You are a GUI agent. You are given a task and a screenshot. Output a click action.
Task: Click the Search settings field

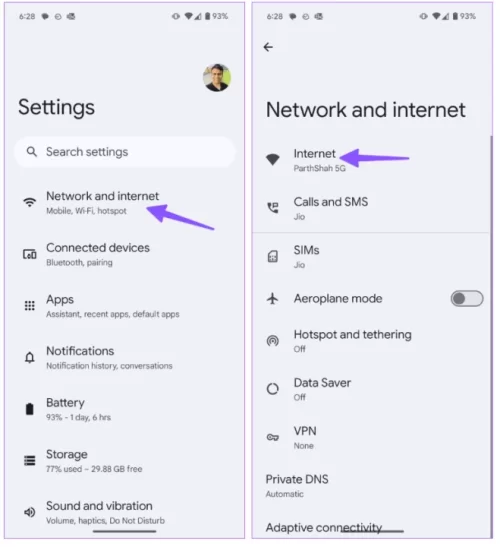coord(125,152)
